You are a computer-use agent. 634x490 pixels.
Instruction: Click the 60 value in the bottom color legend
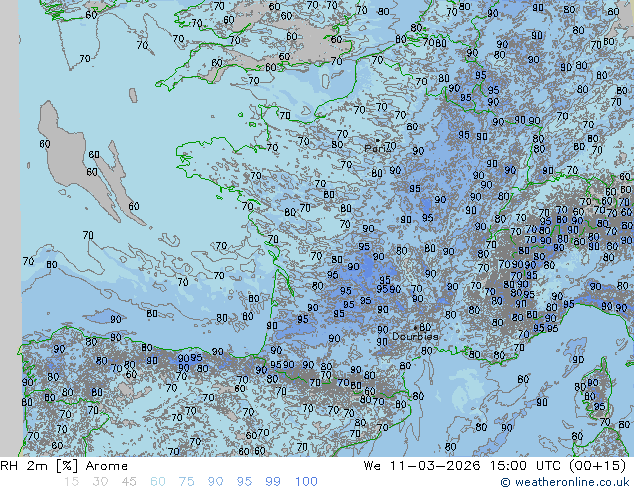click(158, 482)
